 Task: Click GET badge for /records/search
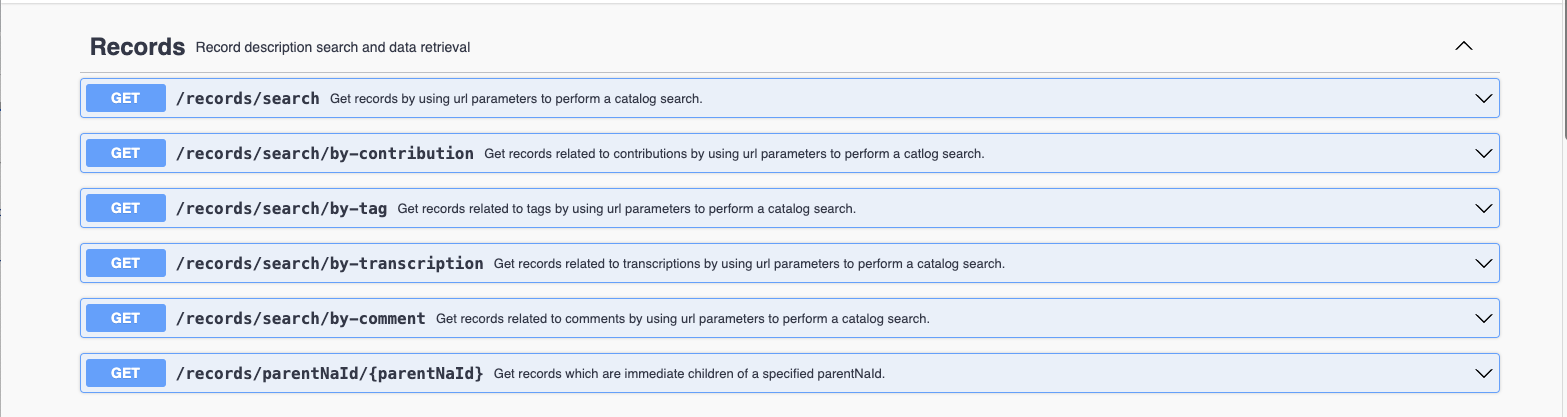(126, 98)
